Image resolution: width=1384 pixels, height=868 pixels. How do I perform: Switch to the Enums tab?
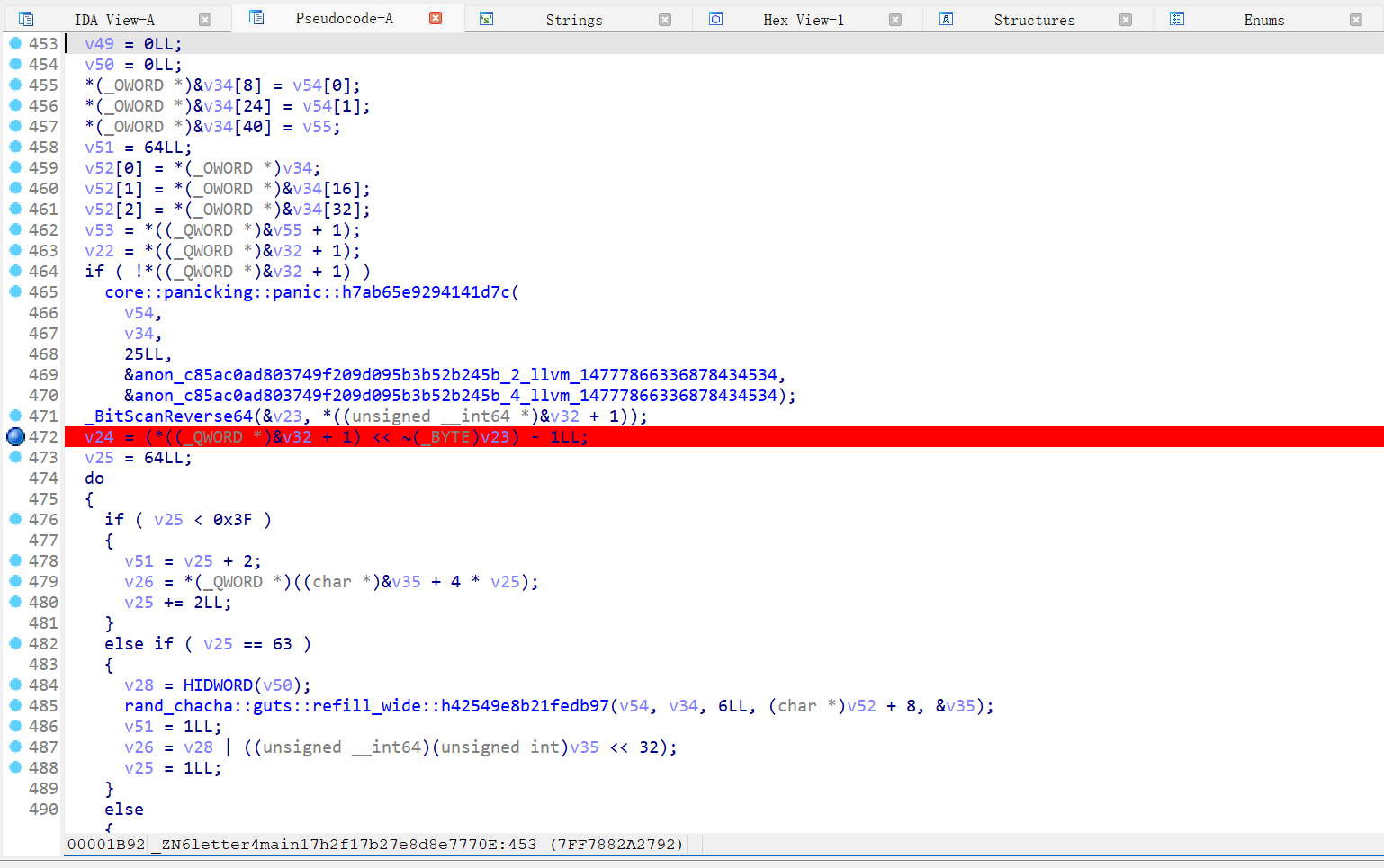pos(1263,20)
